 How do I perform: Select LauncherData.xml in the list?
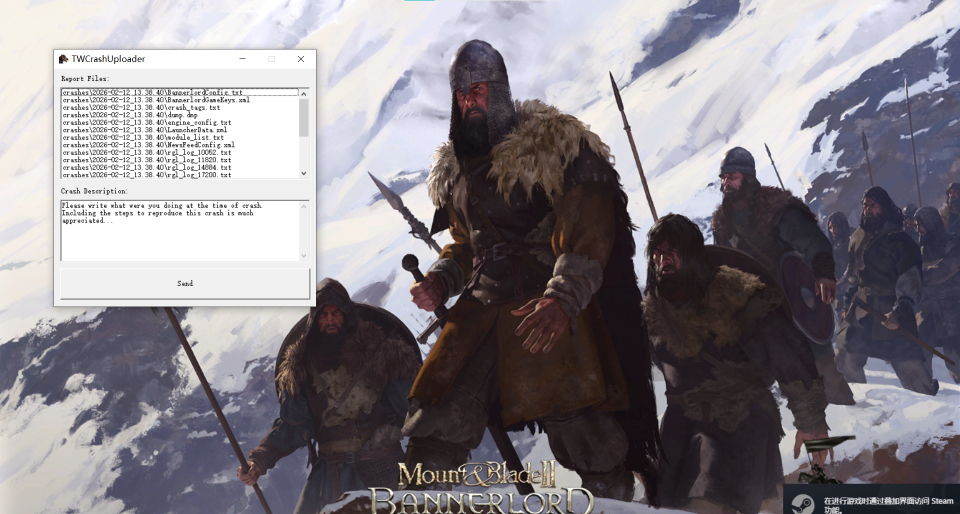[x=144, y=130]
